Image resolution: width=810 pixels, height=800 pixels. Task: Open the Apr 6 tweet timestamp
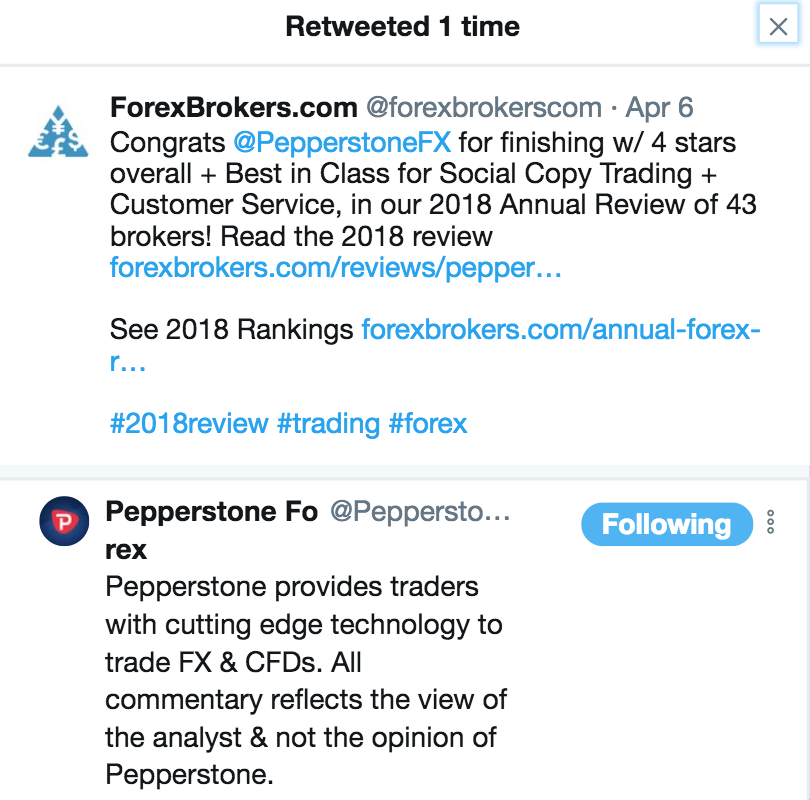tap(660, 108)
